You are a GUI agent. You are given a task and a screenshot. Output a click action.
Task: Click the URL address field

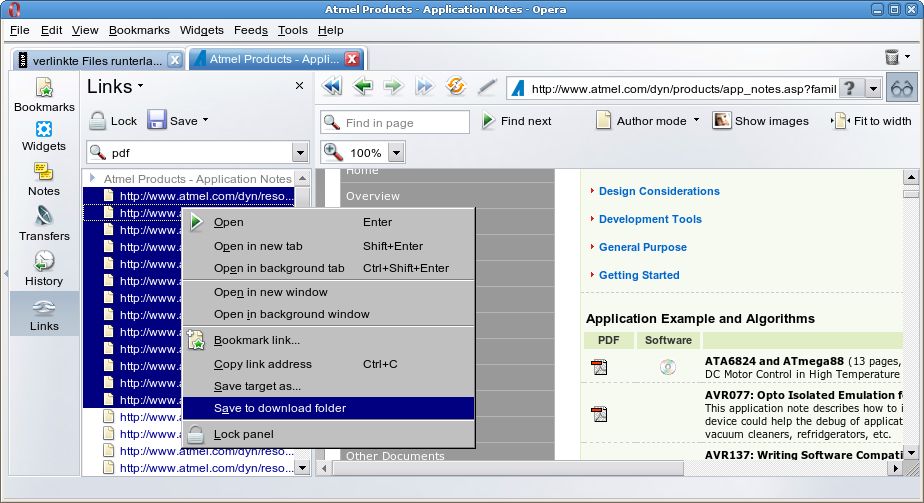coord(684,89)
